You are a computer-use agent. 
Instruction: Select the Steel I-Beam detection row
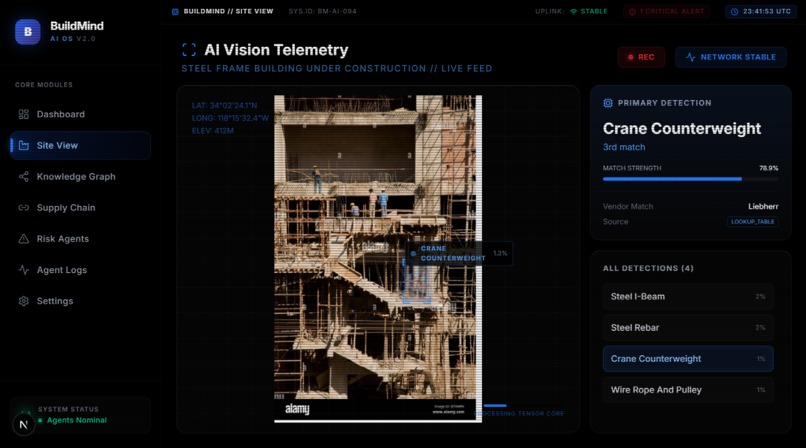[x=688, y=296]
